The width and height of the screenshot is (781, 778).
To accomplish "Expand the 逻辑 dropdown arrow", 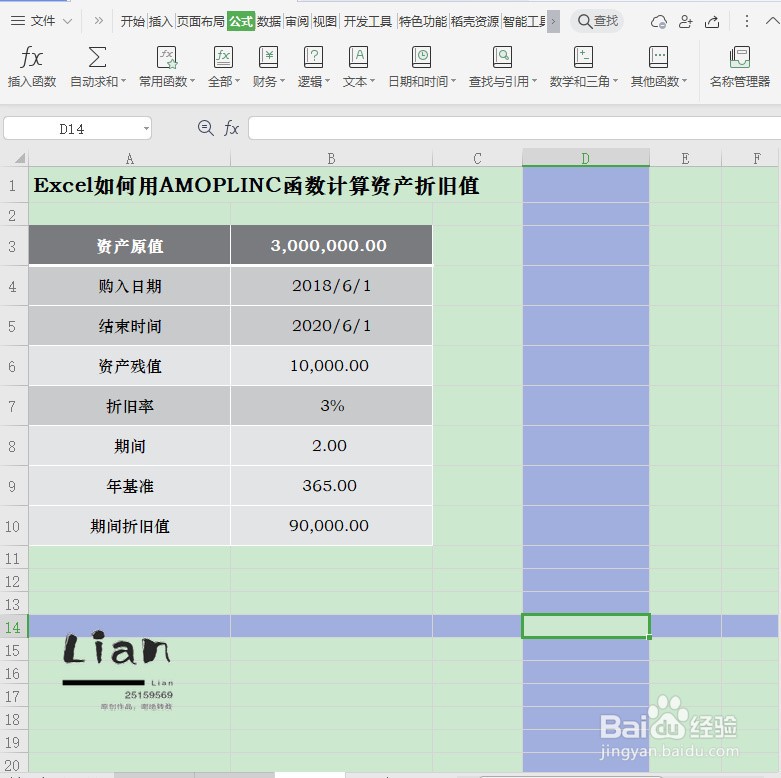I will (x=327, y=81).
